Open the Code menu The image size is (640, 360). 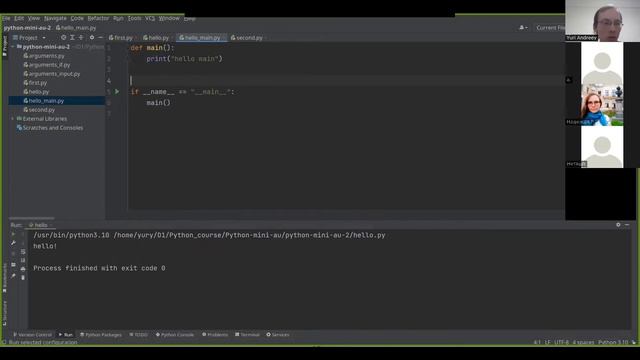tap(77, 18)
